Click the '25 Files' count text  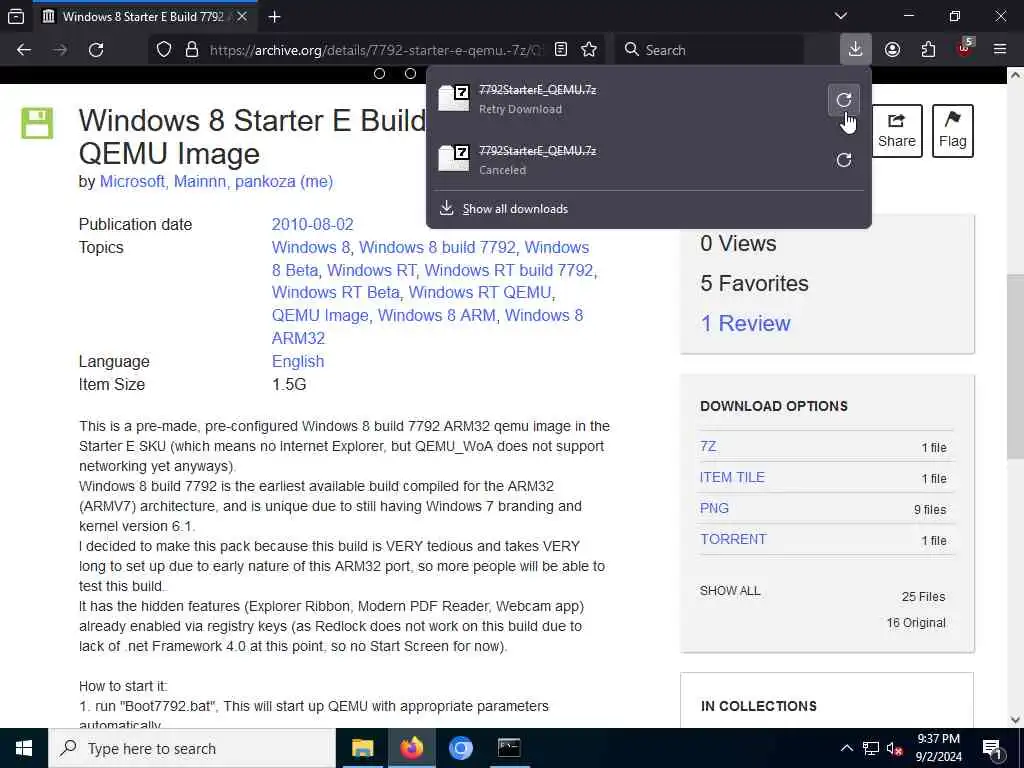923,597
